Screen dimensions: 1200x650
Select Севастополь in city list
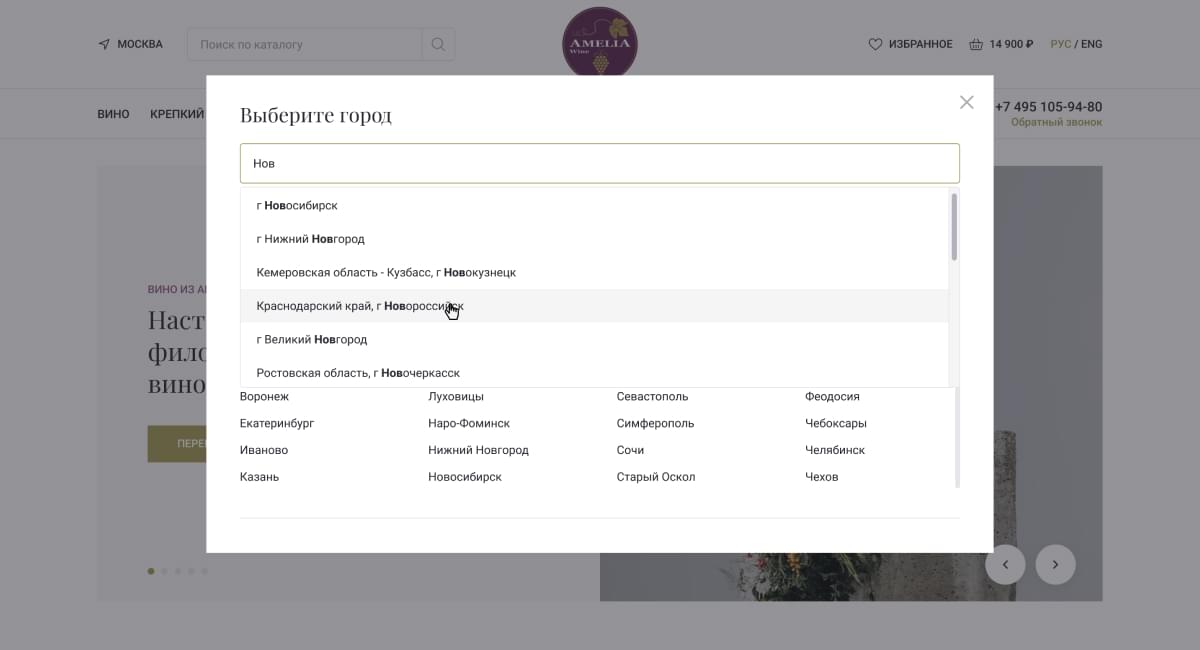652,396
